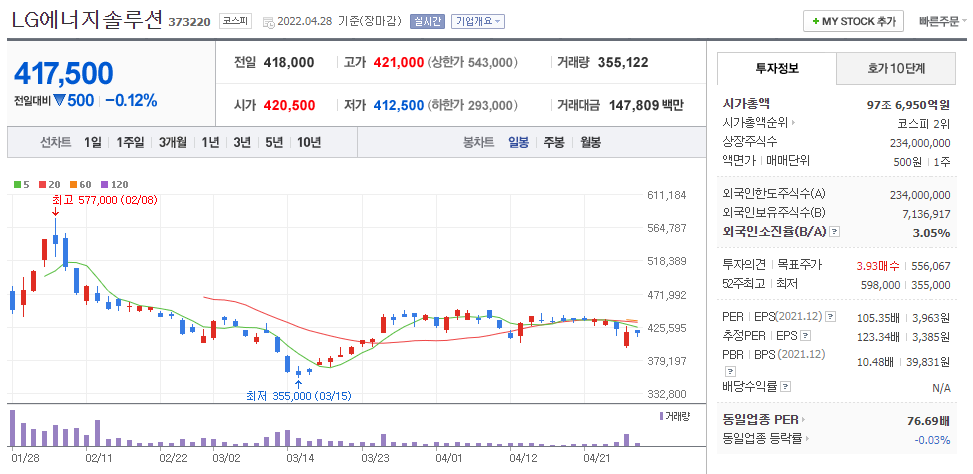The height and width of the screenshot is (474, 973).
Task: Click the stock code 373220
Action: [x=191, y=22]
